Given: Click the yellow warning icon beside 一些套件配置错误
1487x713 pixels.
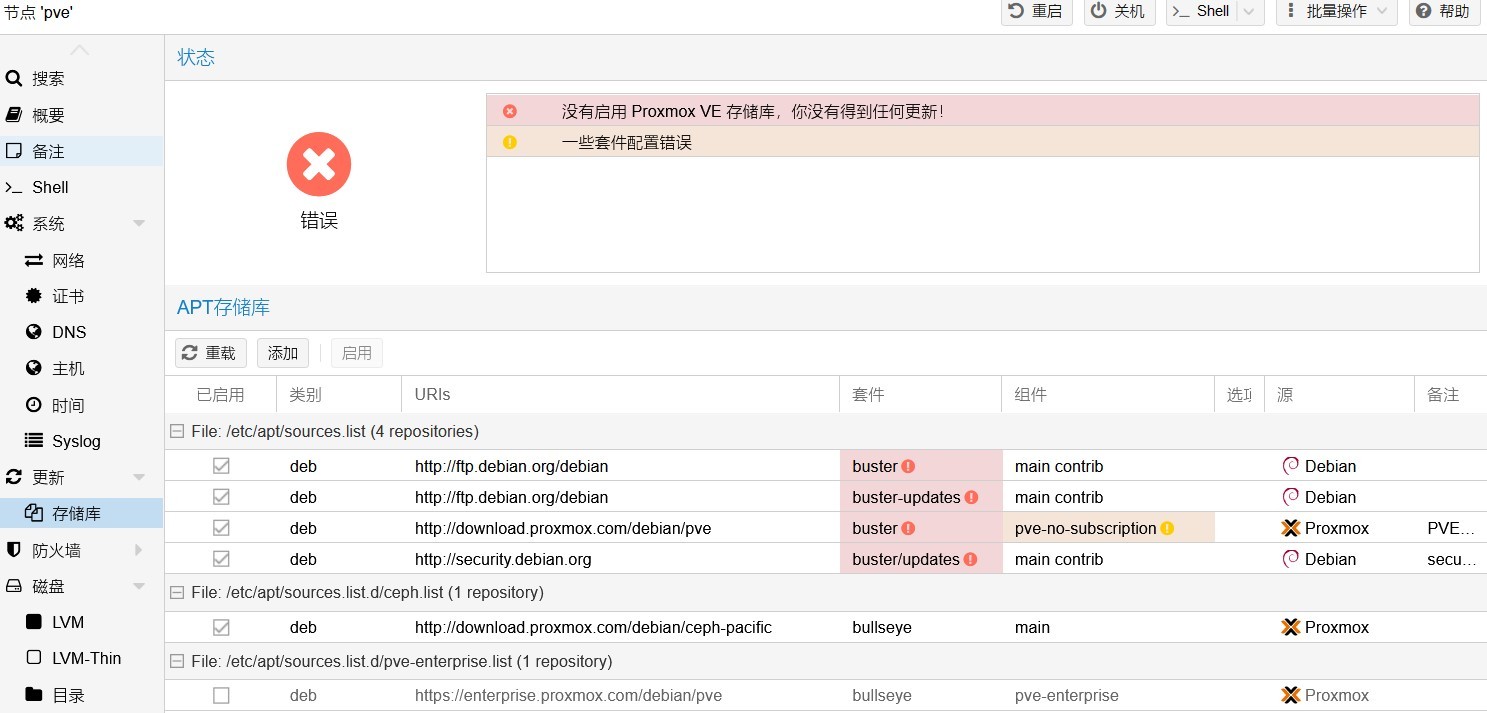Looking at the screenshot, I should [510, 142].
